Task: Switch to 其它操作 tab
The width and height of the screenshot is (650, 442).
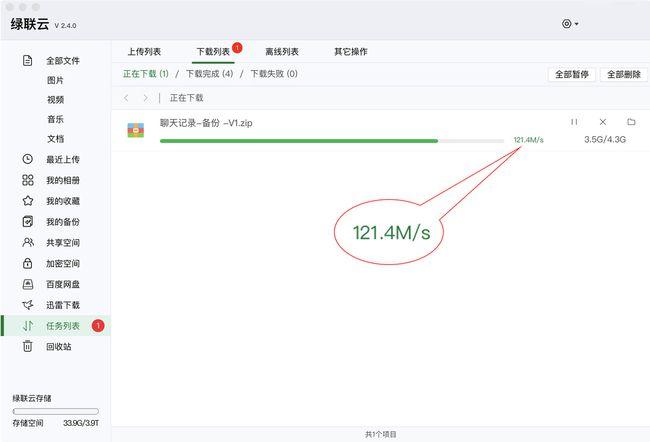Action: (x=351, y=52)
